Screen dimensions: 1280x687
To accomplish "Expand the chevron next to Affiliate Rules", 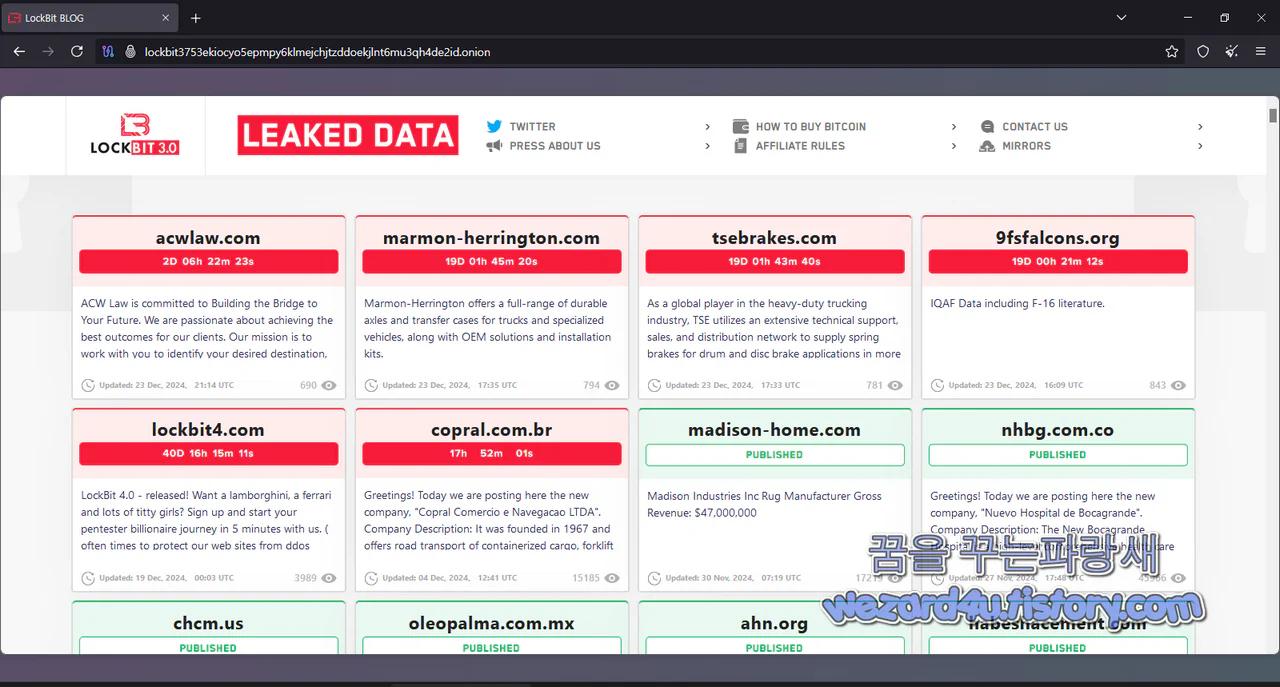I will [954, 146].
